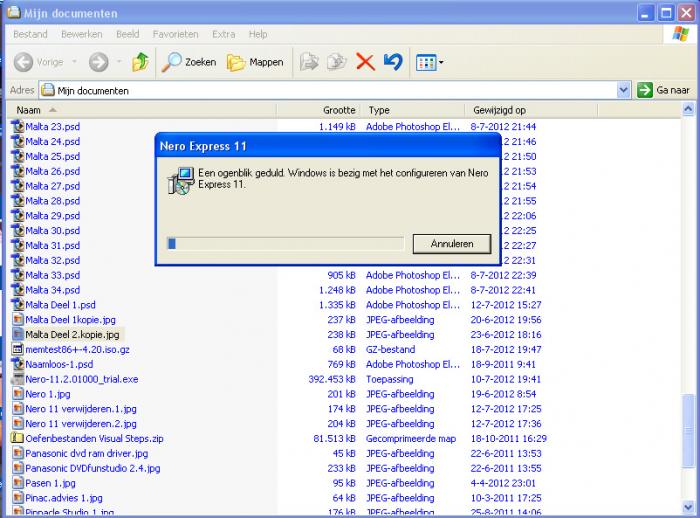This screenshot has height=518, width=700.
Task: Click the GZ-bestand type cell
Action: tap(390, 349)
